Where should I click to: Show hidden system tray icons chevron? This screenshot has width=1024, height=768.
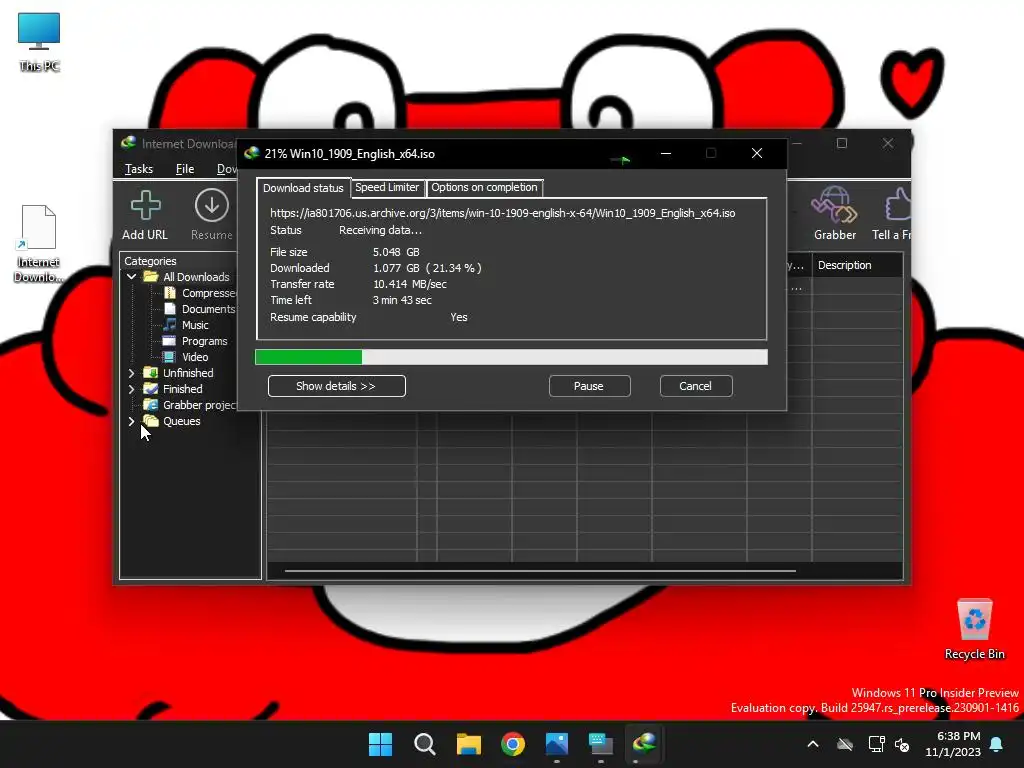pyautogui.click(x=813, y=744)
